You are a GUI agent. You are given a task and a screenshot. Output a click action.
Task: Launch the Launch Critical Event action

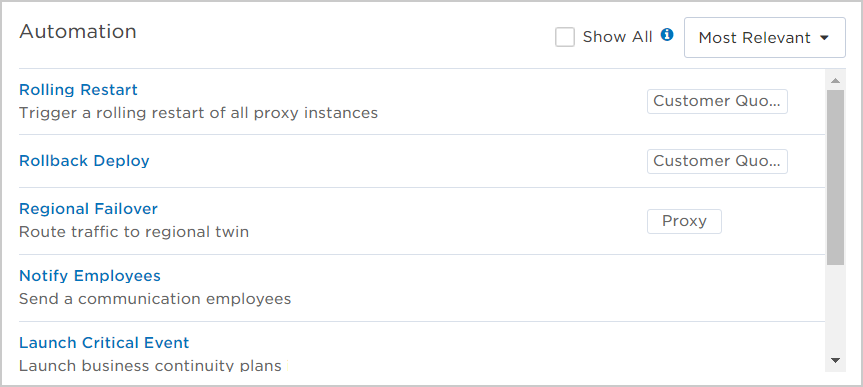coord(104,343)
